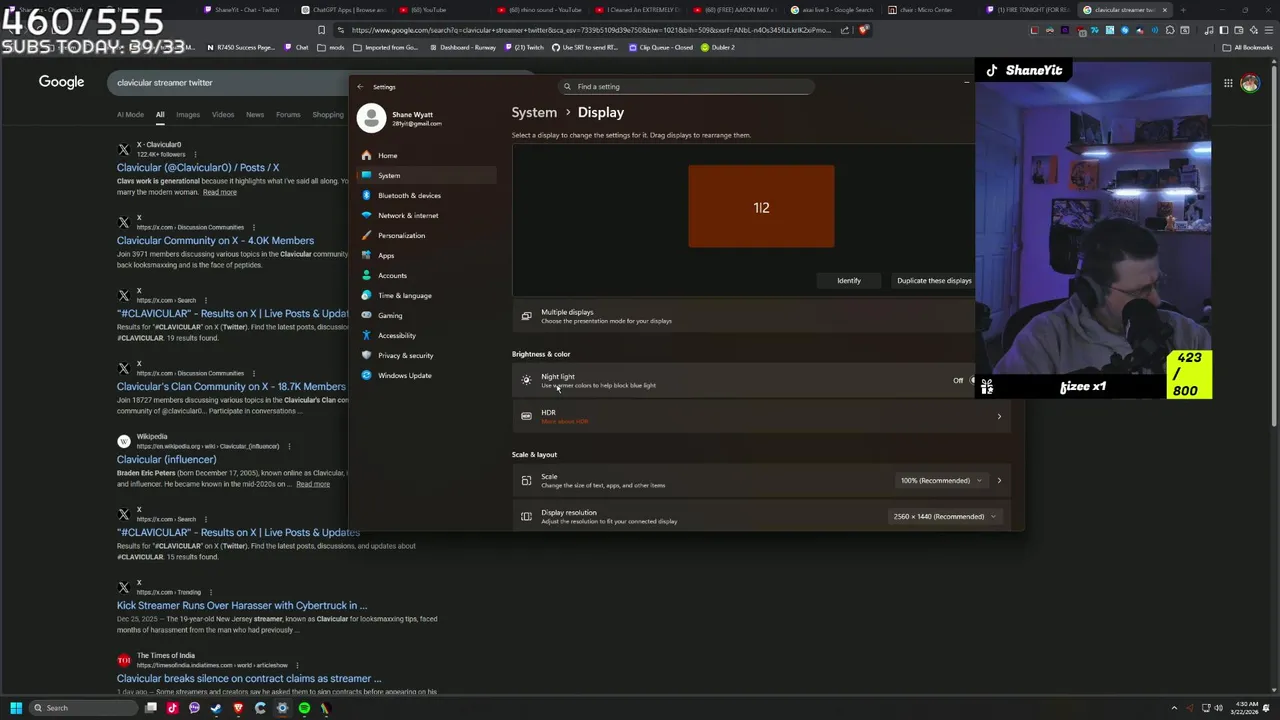Image resolution: width=1280 pixels, height=720 pixels.
Task: Switch to Images search tab
Action: [x=188, y=115]
